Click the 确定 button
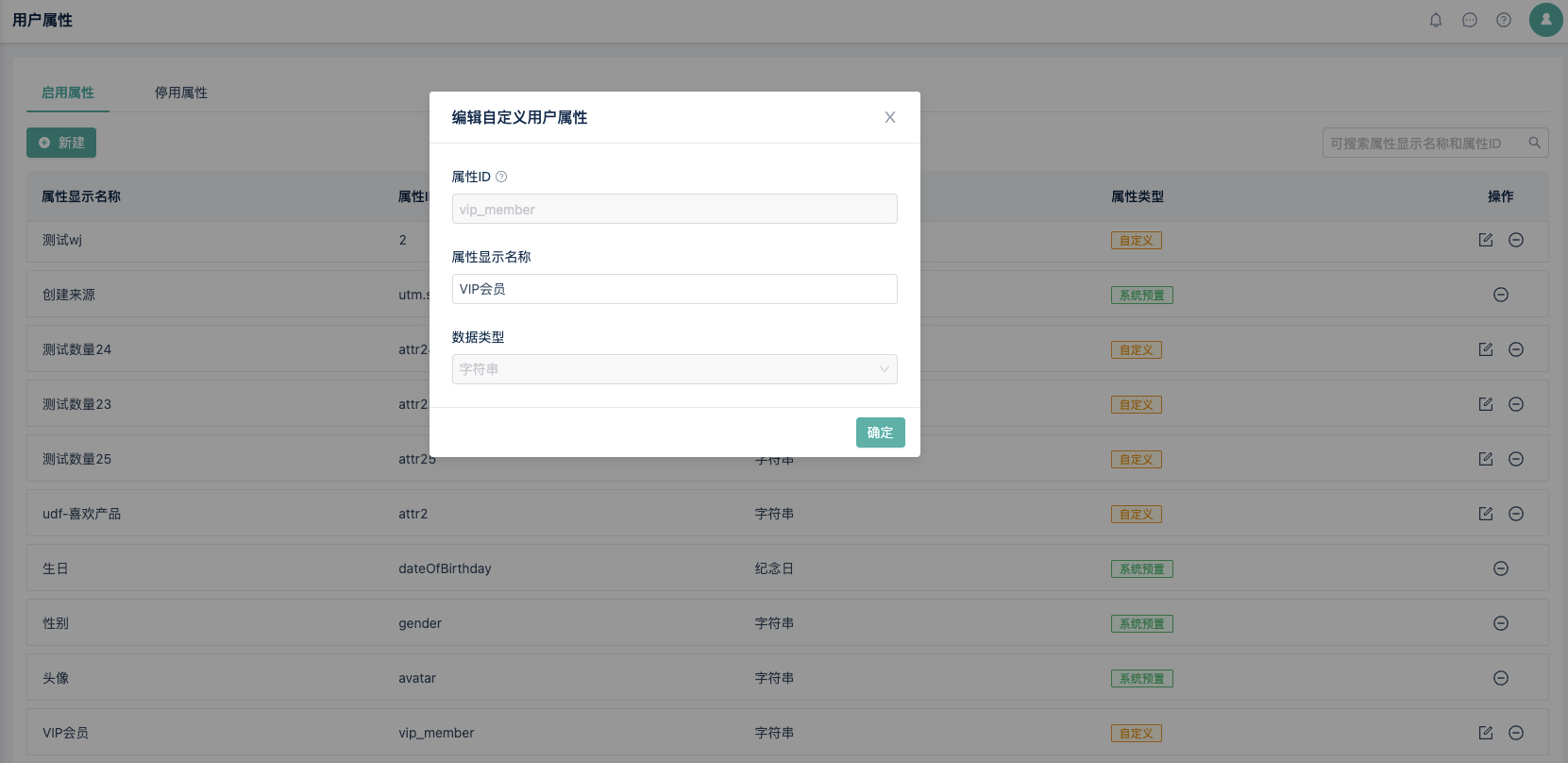The image size is (1568, 763). [x=880, y=432]
